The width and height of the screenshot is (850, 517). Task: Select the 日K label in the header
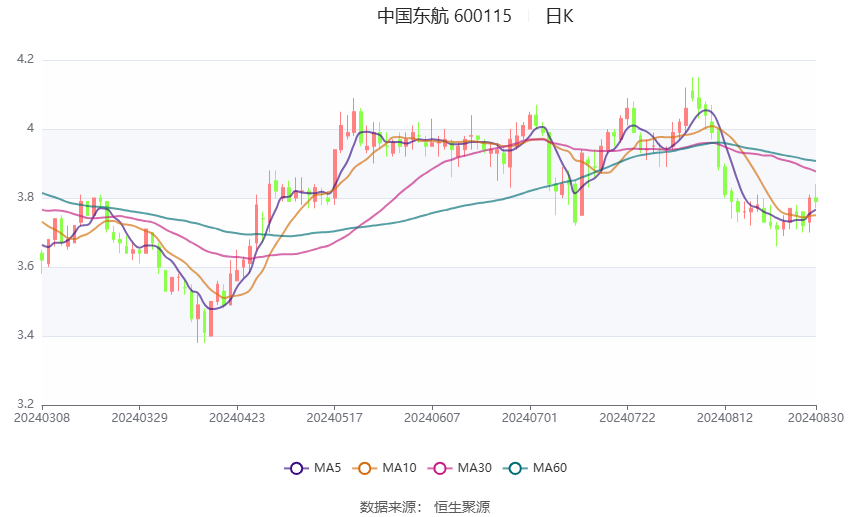tap(559, 16)
